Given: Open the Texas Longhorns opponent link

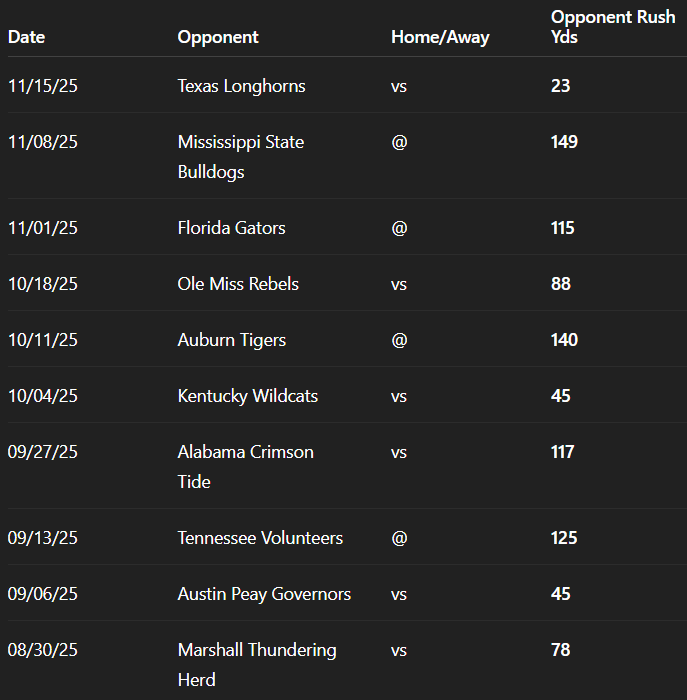Looking at the screenshot, I should click(241, 86).
